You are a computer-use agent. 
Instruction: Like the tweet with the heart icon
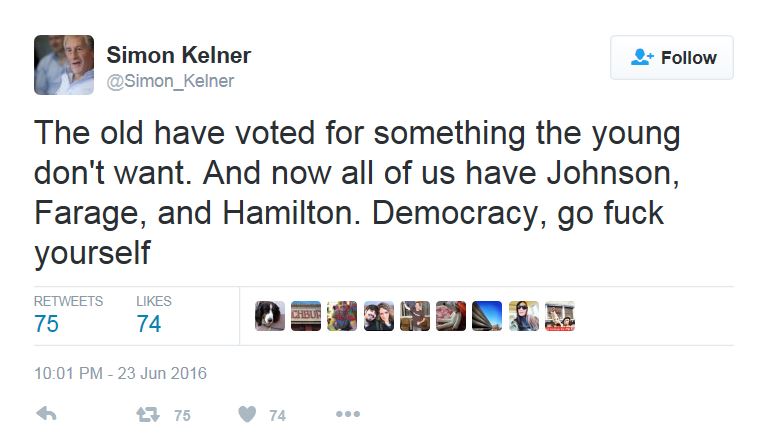tap(247, 415)
